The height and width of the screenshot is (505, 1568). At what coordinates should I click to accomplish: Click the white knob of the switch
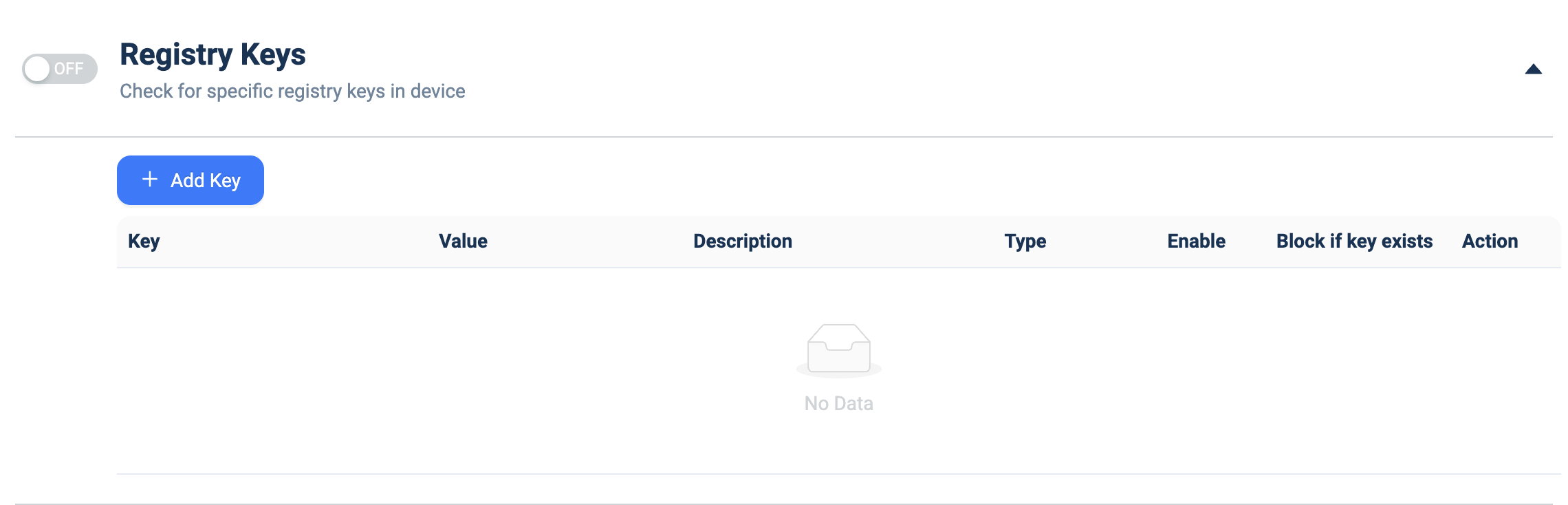click(x=37, y=69)
